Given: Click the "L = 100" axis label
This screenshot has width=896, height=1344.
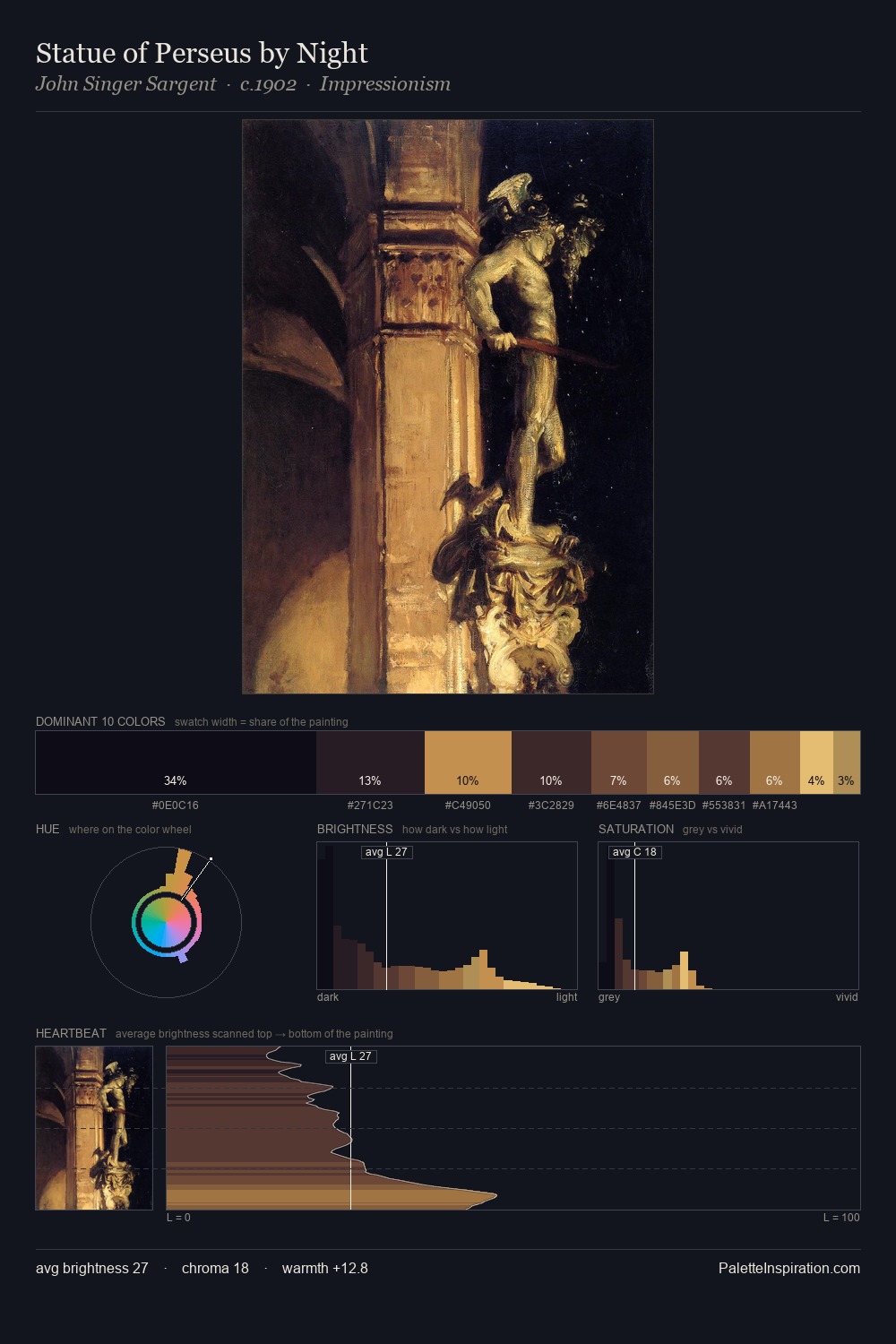Looking at the screenshot, I should 841,1218.
